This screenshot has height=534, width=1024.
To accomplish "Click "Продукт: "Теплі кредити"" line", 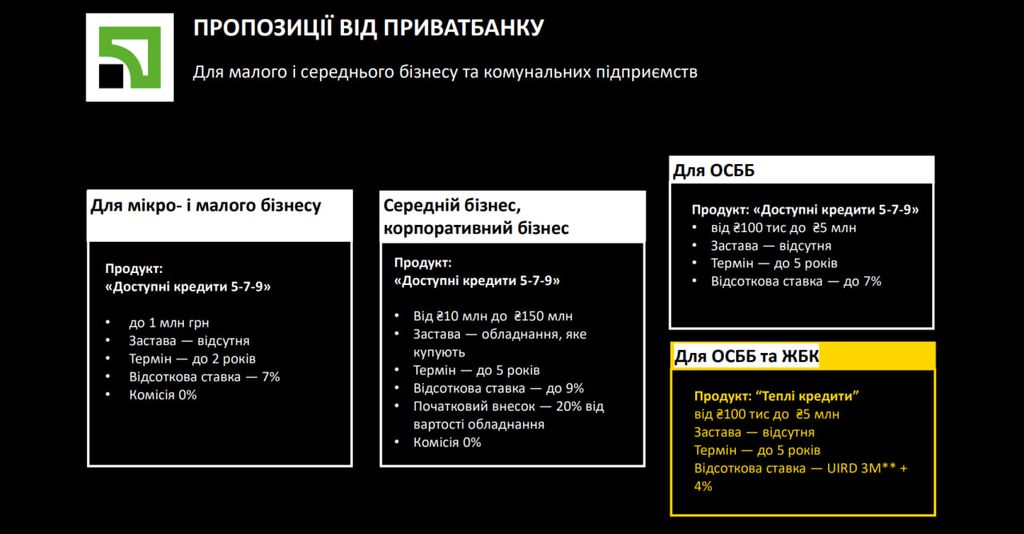I will (776, 396).
